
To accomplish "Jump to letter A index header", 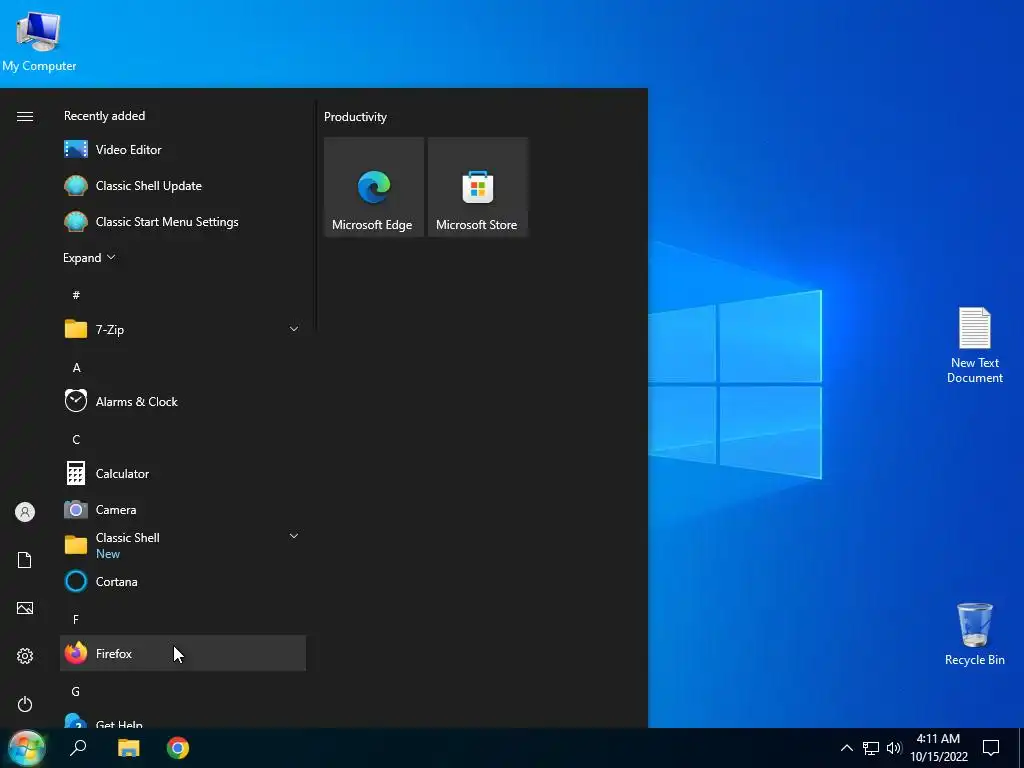I will point(76,368).
